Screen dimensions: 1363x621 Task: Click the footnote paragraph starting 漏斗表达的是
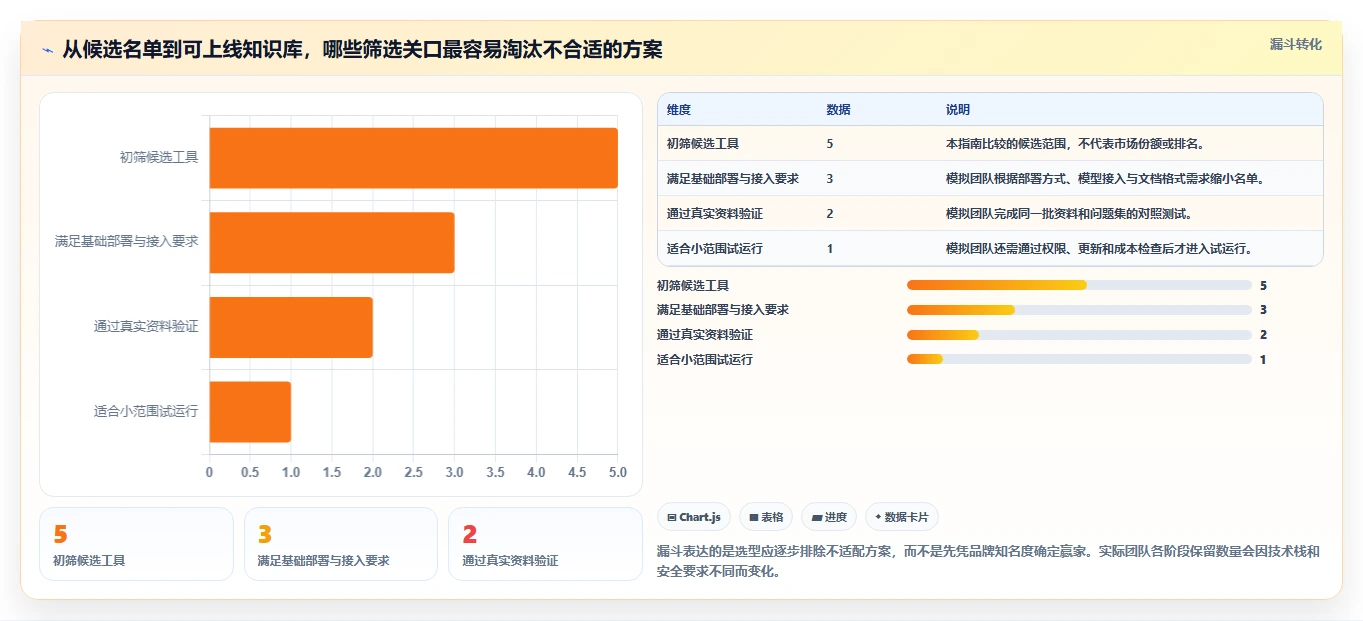[x=988, y=562]
